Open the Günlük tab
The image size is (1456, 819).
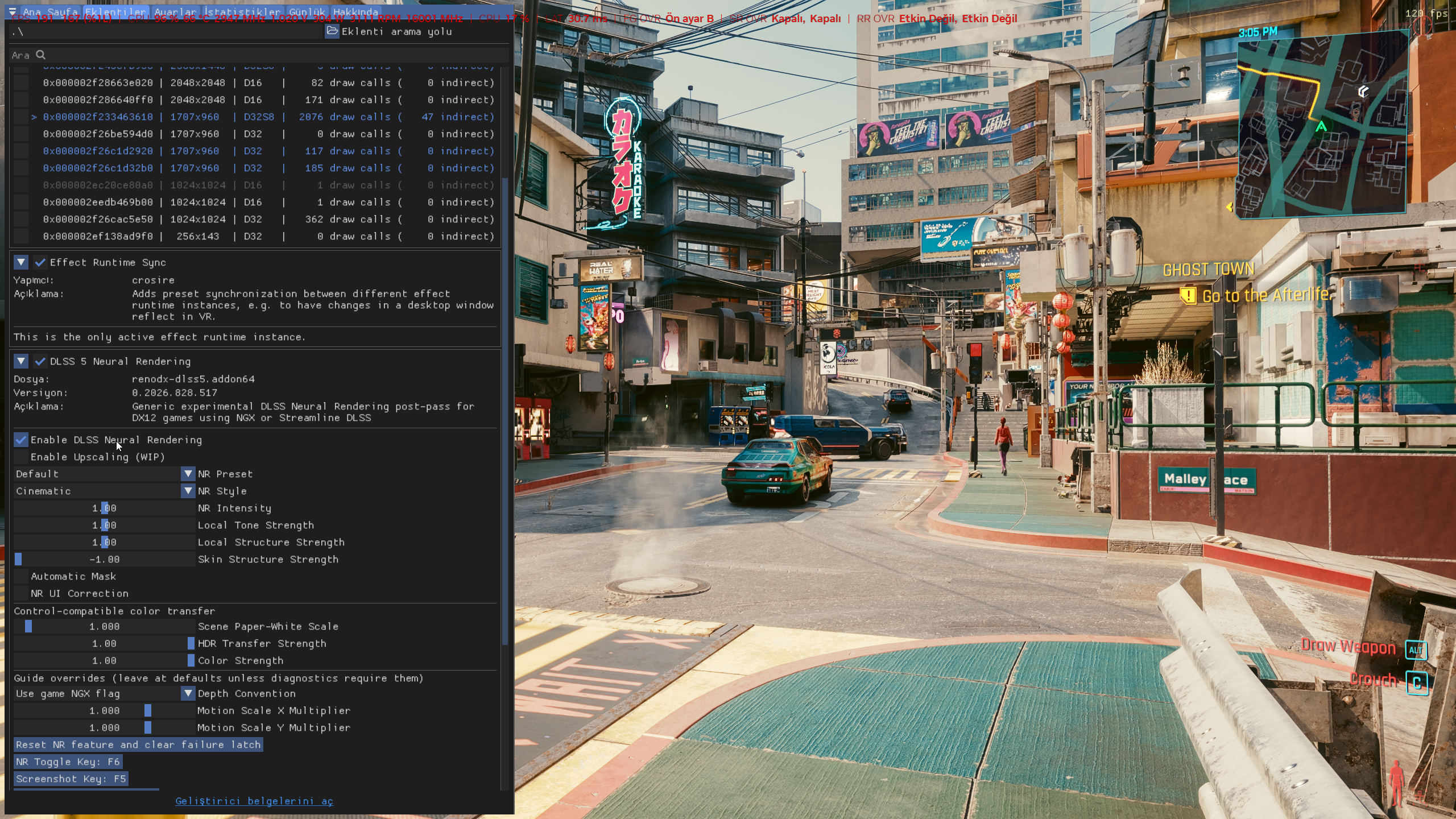tap(307, 12)
